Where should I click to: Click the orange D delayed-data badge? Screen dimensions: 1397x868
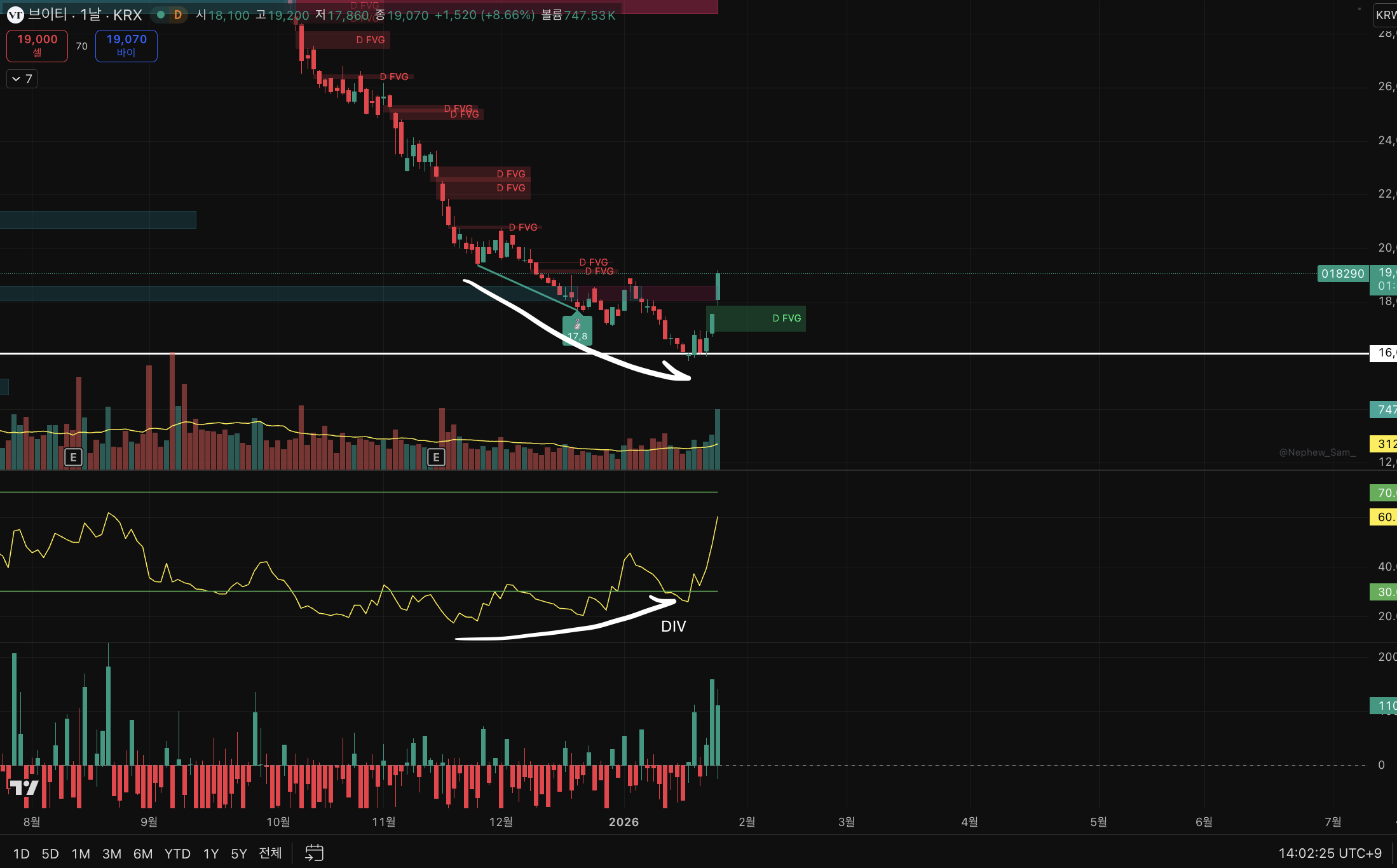(178, 15)
